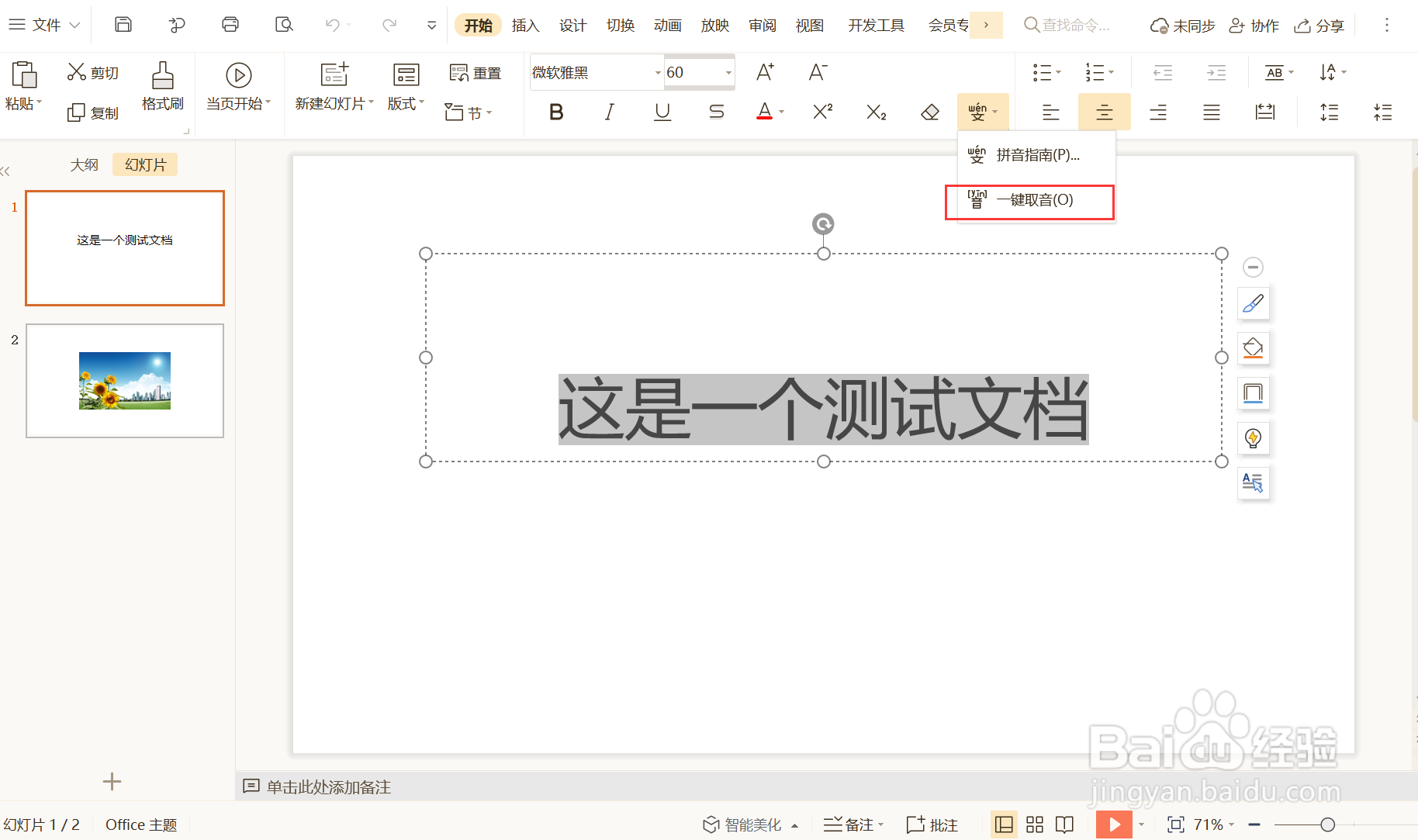Click the lightbulb smart suggestion icon
The height and width of the screenshot is (840, 1418).
coord(1253,438)
